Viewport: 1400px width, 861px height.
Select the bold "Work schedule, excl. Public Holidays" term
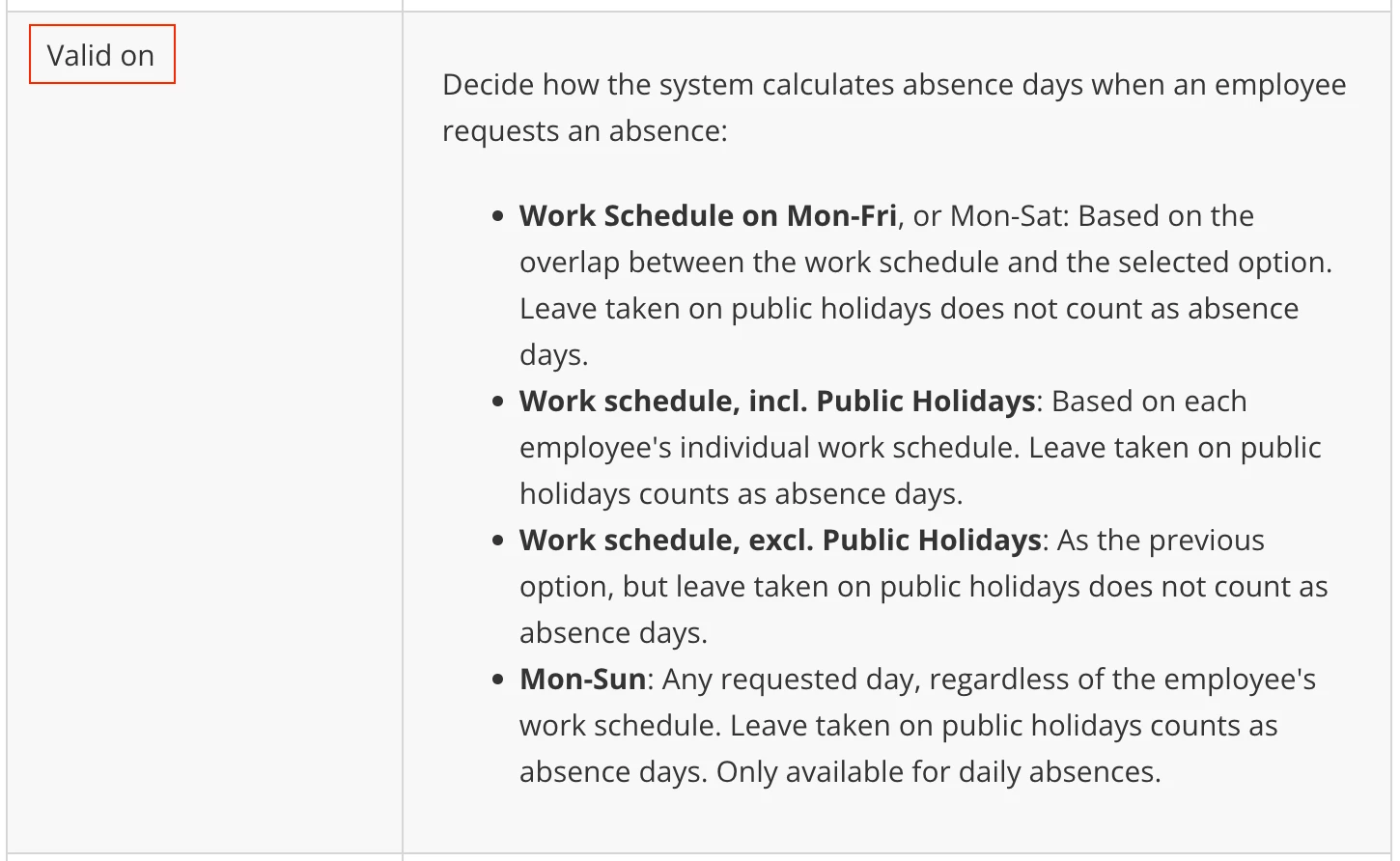[780, 540]
